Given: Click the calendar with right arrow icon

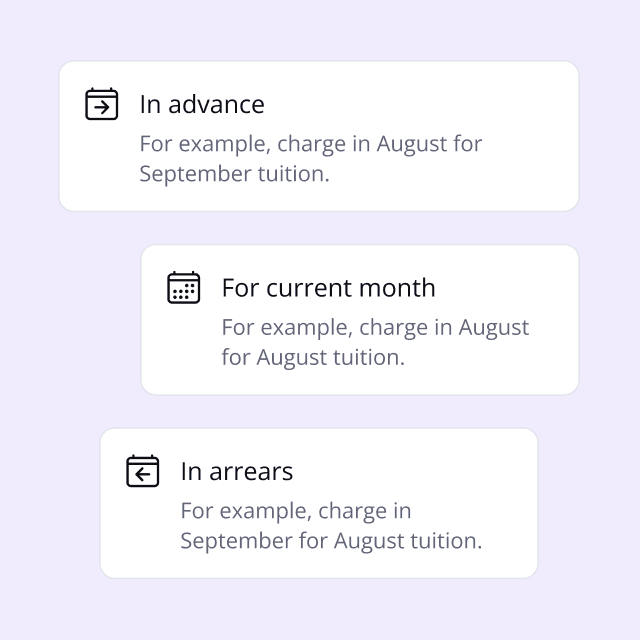Looking at the screenshot, I should tap(102, 104).
